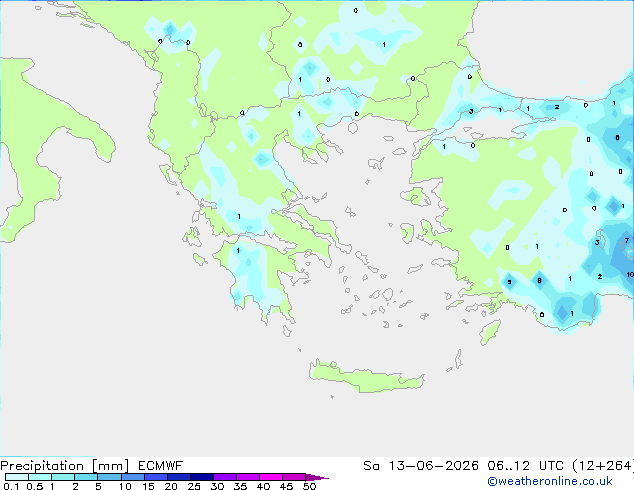Viewport: 634px width, 490px height.
Task: Pick the 20–25 mm legend color swatch
Action: [179, 477]
